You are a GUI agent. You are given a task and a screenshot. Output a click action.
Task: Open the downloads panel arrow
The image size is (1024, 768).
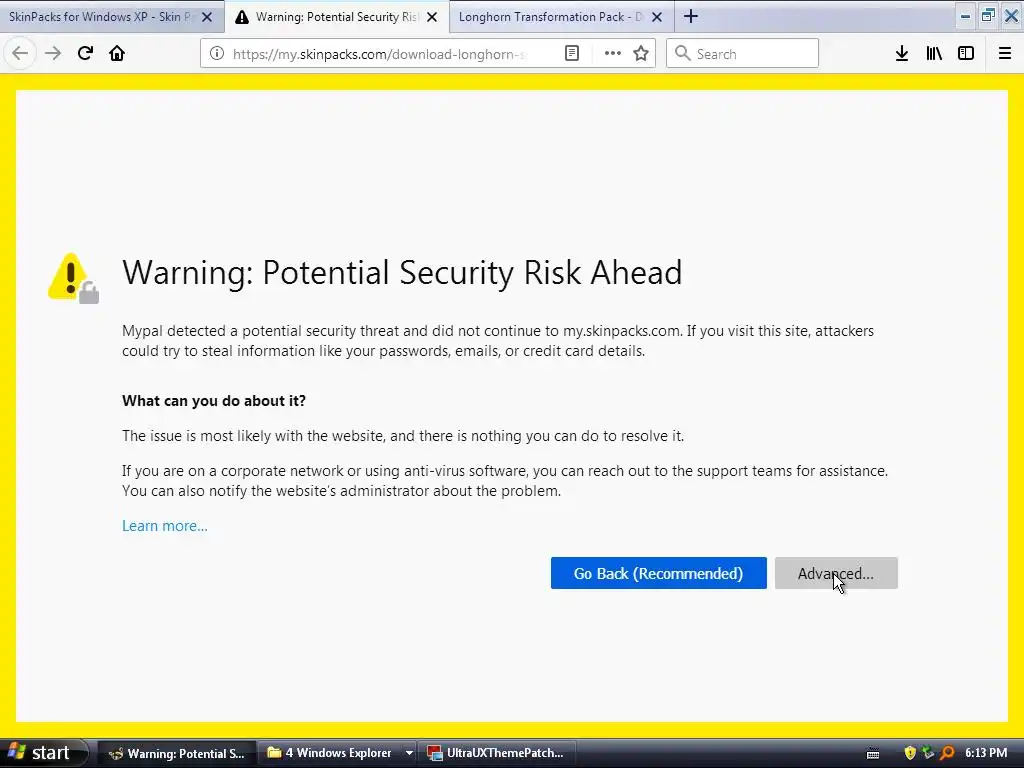click(x=902, y=54)
